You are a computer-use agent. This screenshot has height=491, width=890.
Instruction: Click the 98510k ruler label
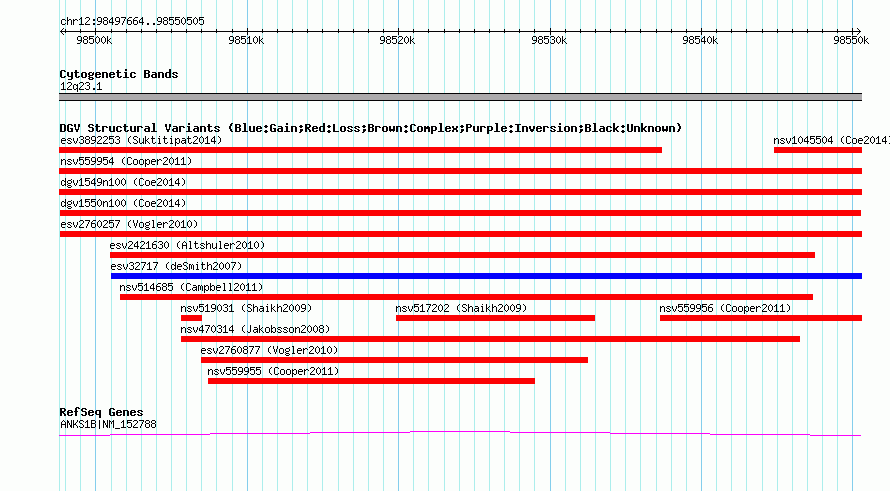click(246, 40)
